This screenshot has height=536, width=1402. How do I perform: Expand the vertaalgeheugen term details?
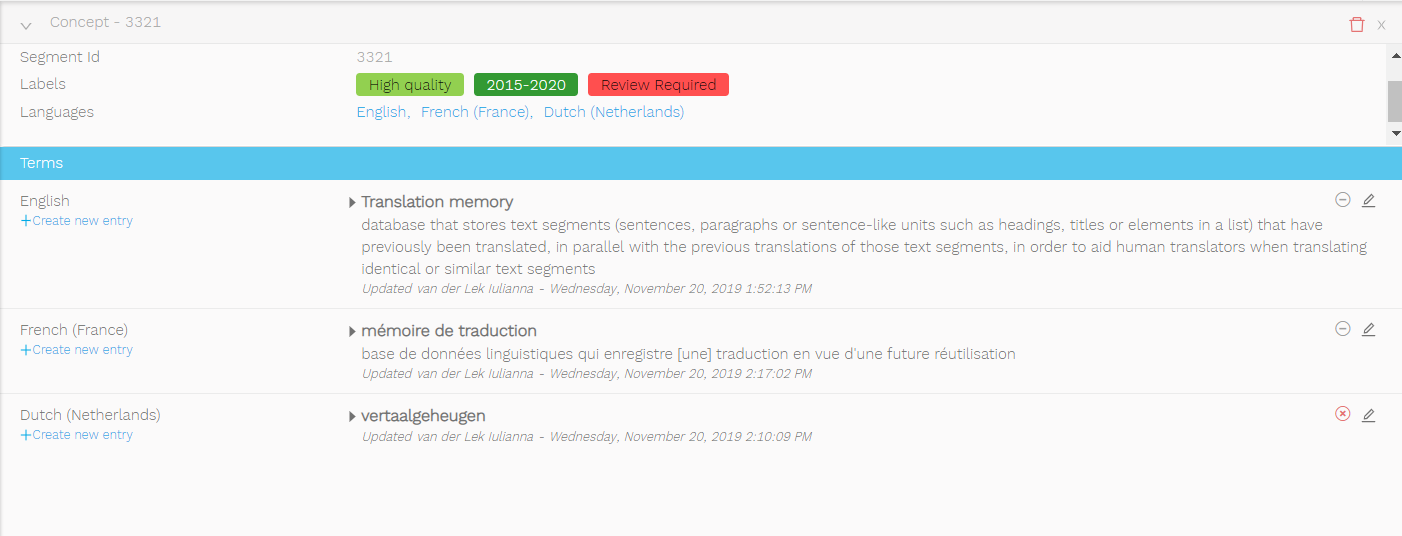pyautogui.click(x=352, y=416)
